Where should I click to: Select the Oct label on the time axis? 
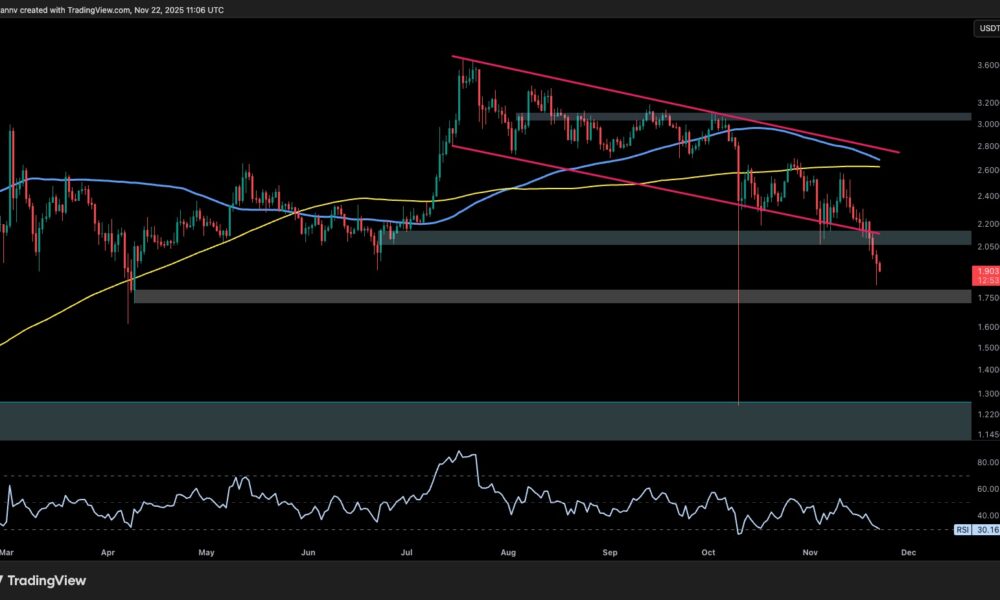click(x=707, y=552)
